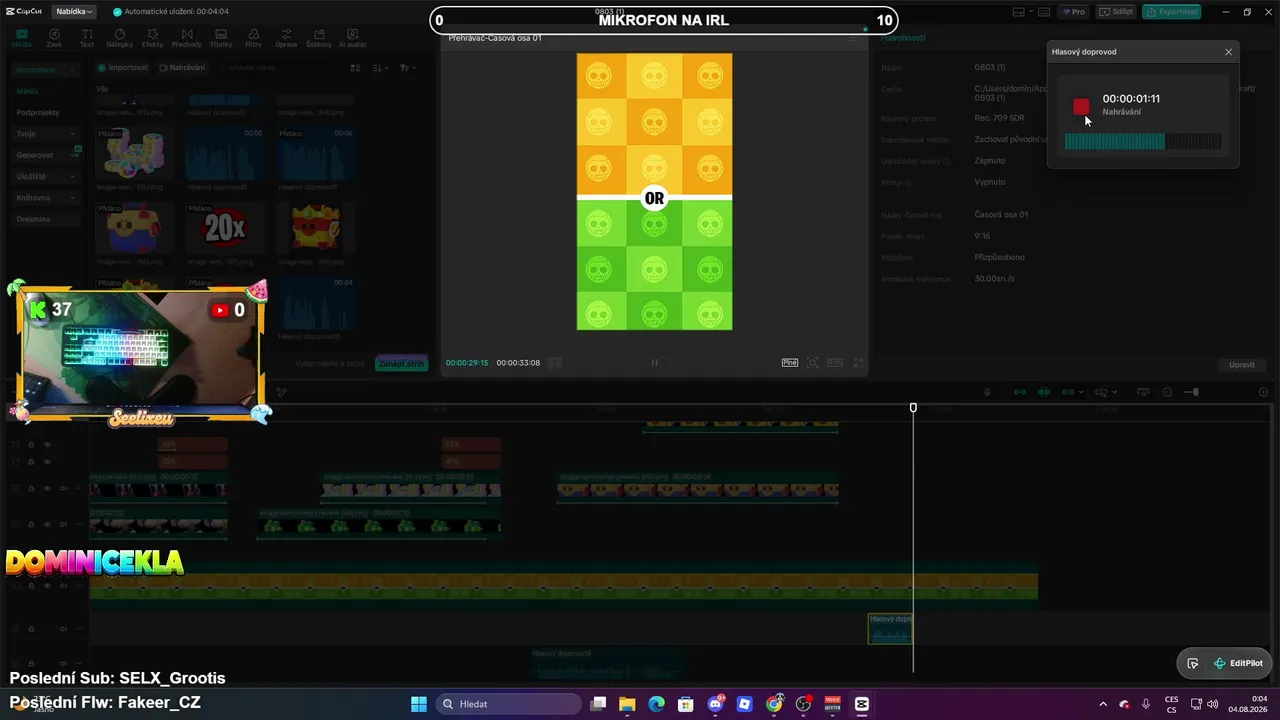Image resolution: width=1280 pixels, height=720 pixels.
Task: Click the timeline playhead marker
Action: [913, 408]
